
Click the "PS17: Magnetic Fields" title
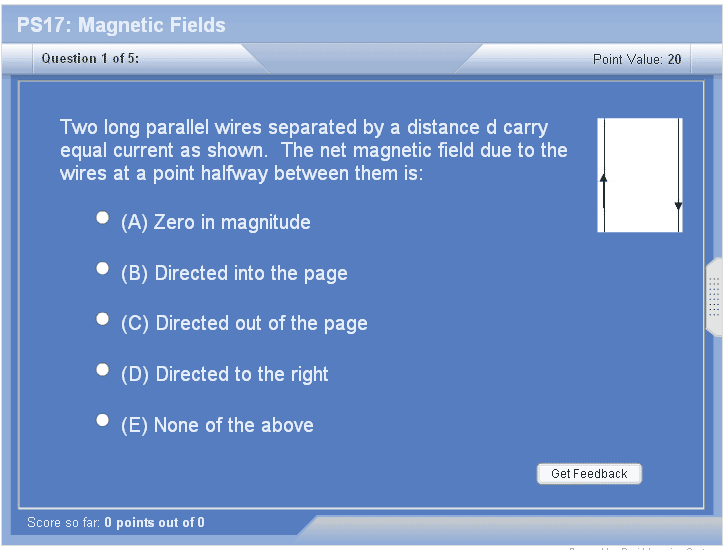[121, 26]
